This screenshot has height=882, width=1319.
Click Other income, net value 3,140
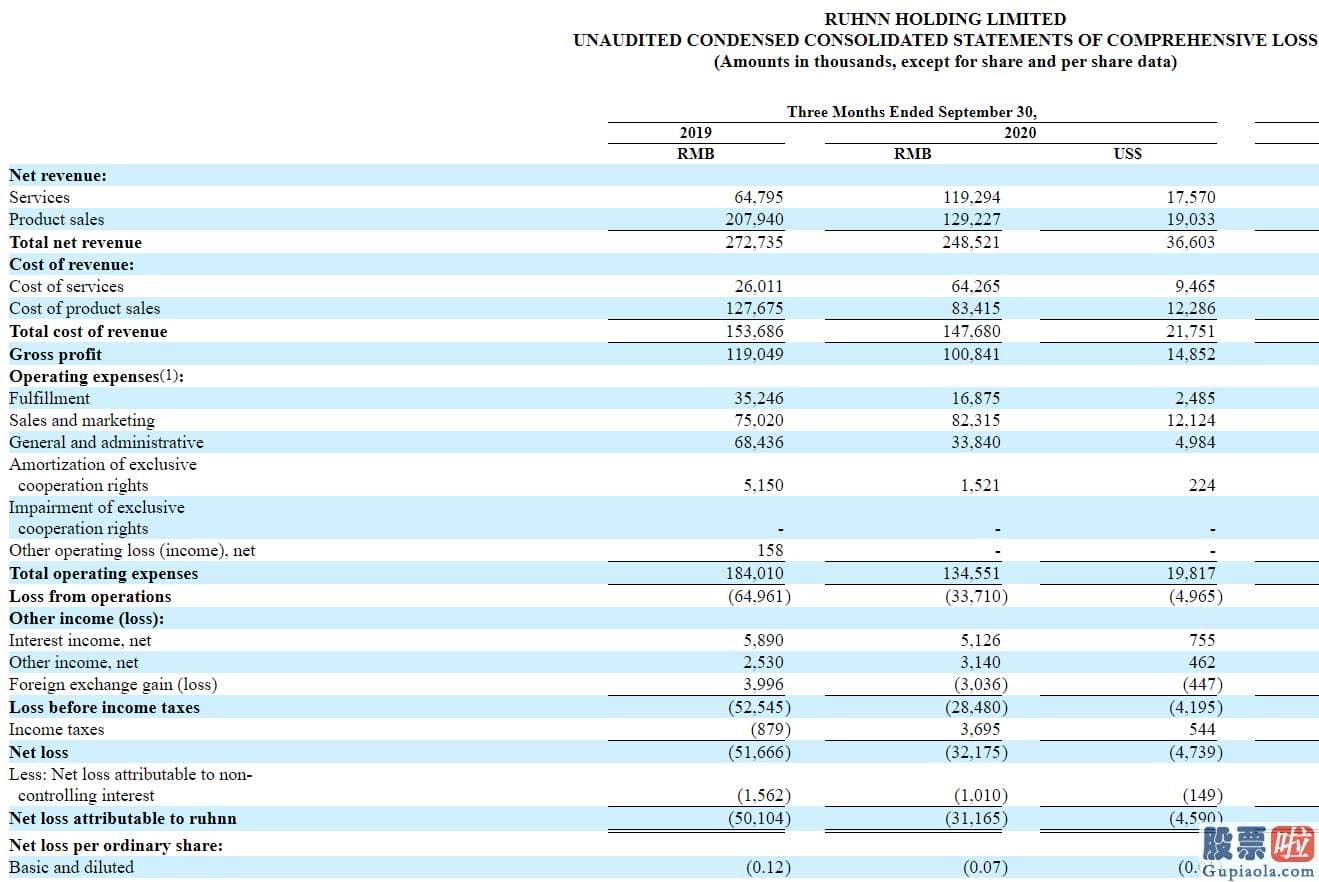click(x=980, y=663)
